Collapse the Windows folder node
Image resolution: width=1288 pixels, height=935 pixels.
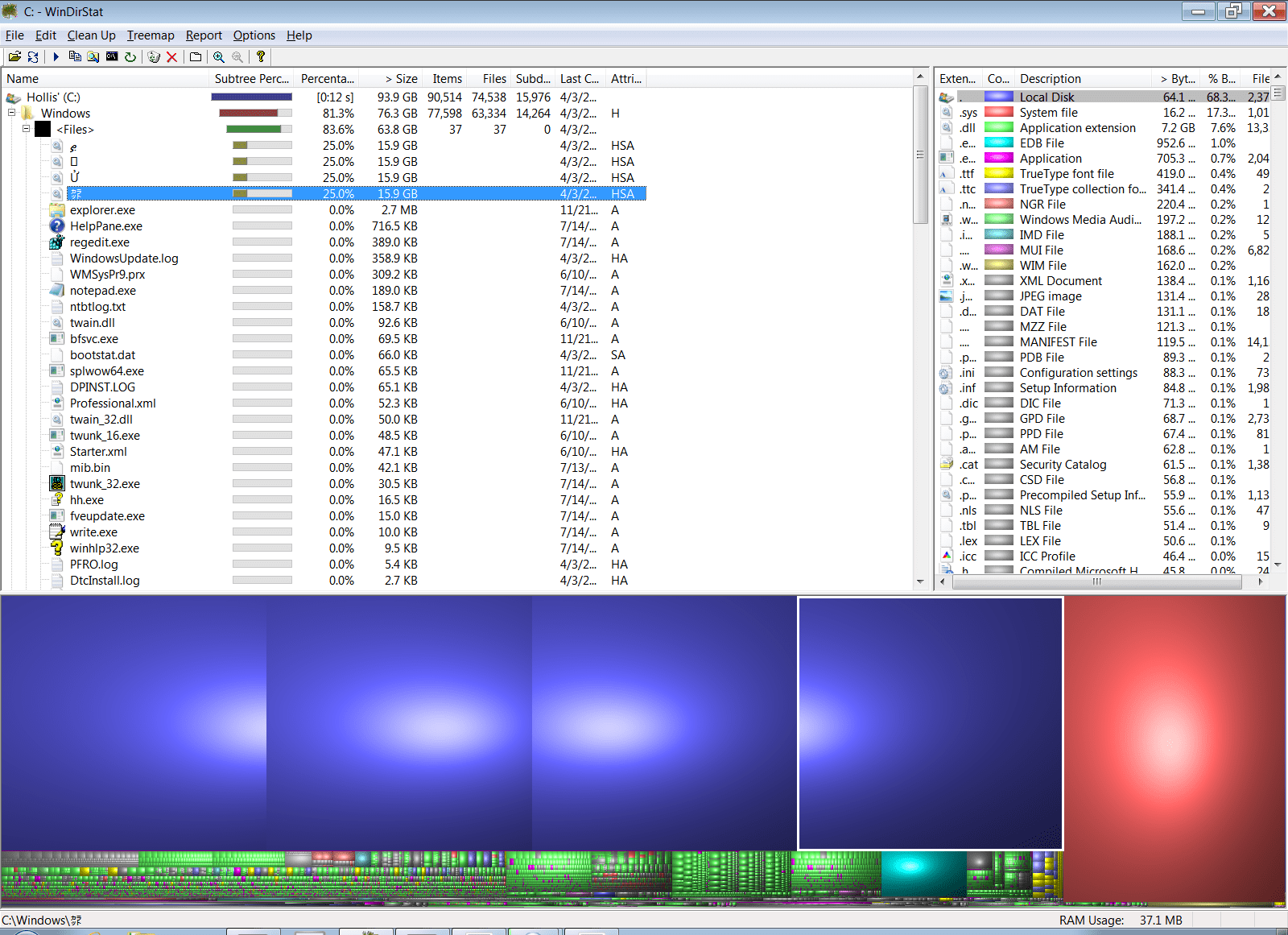tap(11, 113)
